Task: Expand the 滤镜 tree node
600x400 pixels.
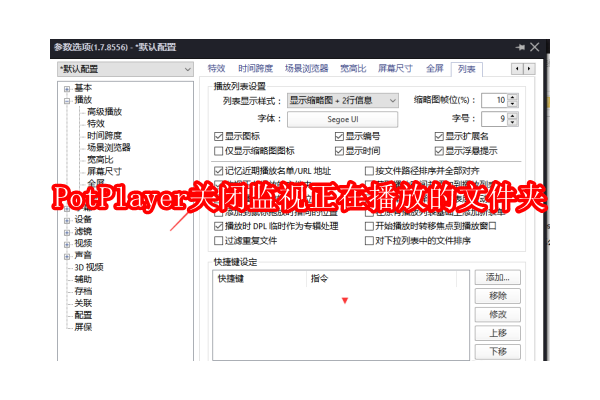Action: pos(67,232)
